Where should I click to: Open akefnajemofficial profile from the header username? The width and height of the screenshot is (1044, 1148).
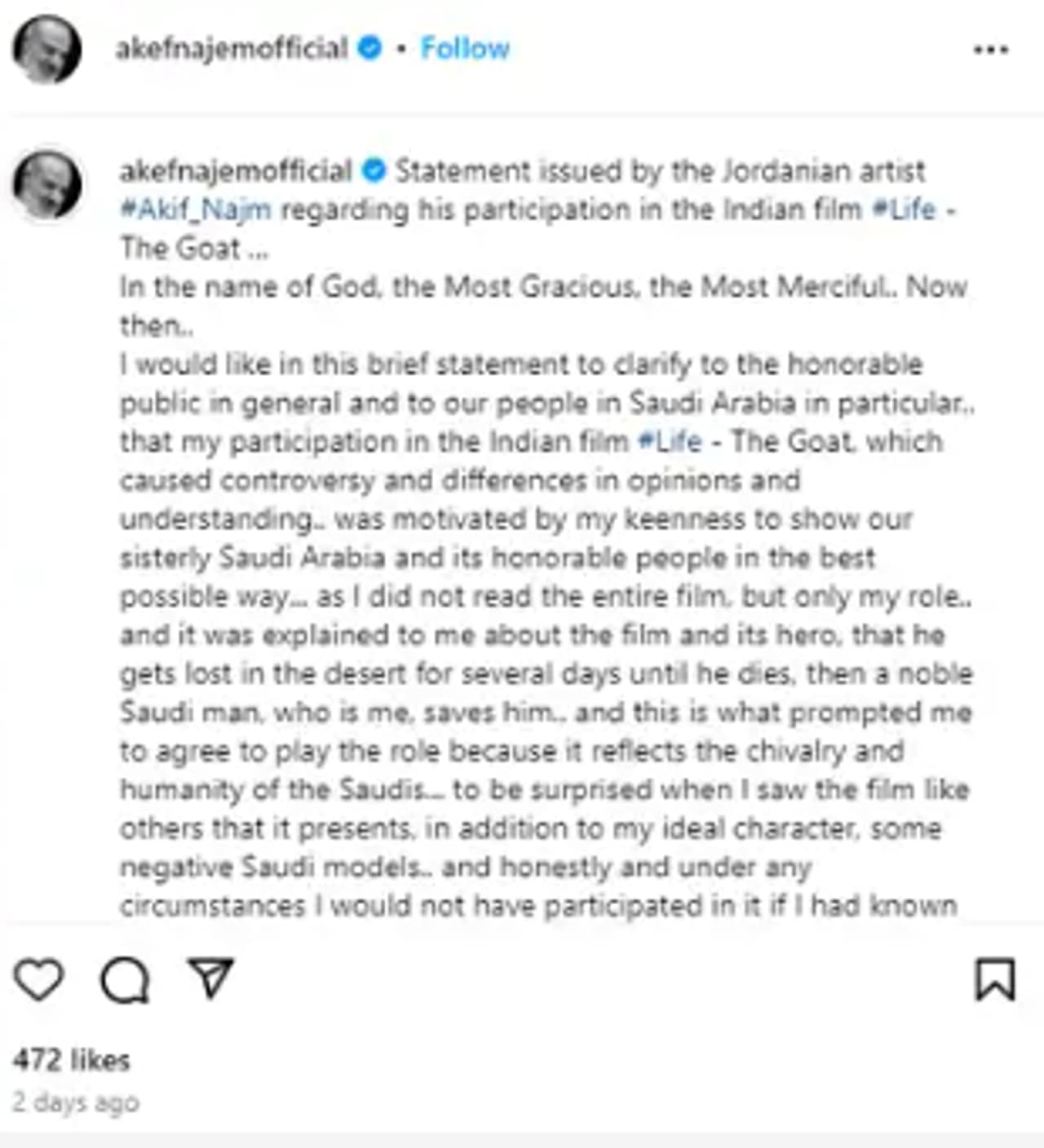tap(232, 48)
